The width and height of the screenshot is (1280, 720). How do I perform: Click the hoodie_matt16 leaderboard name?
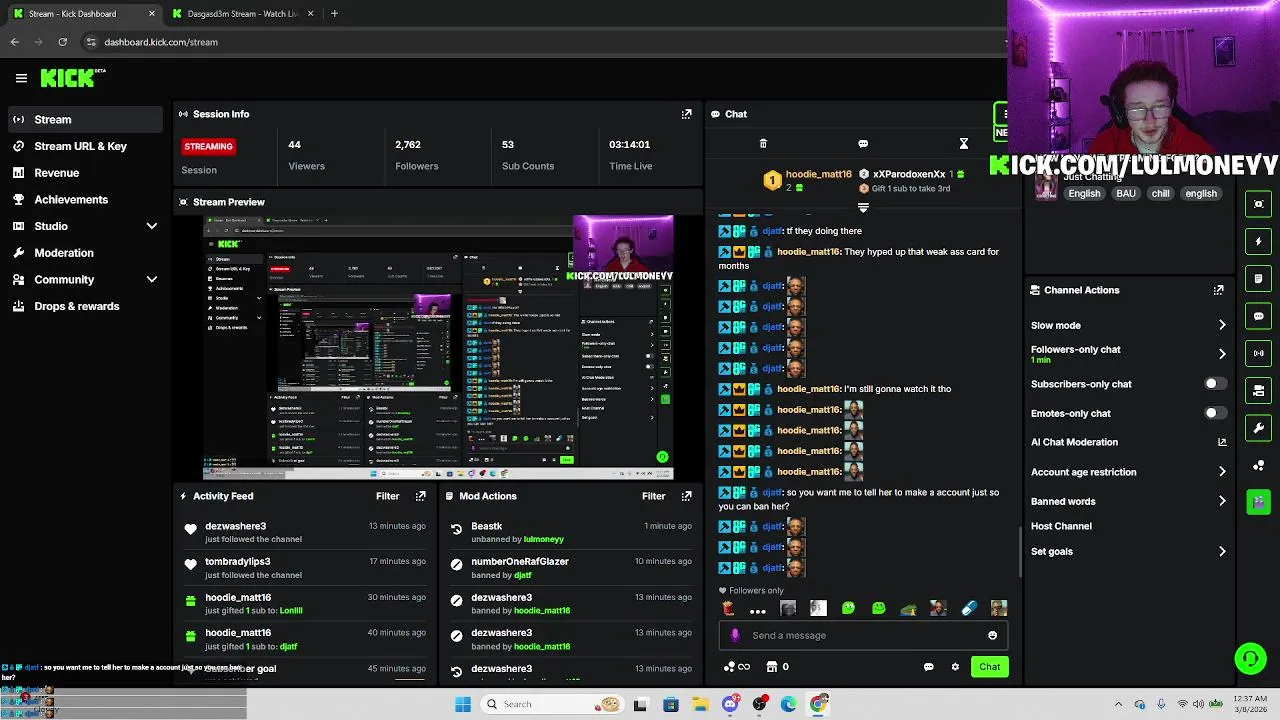click(818, 174)
